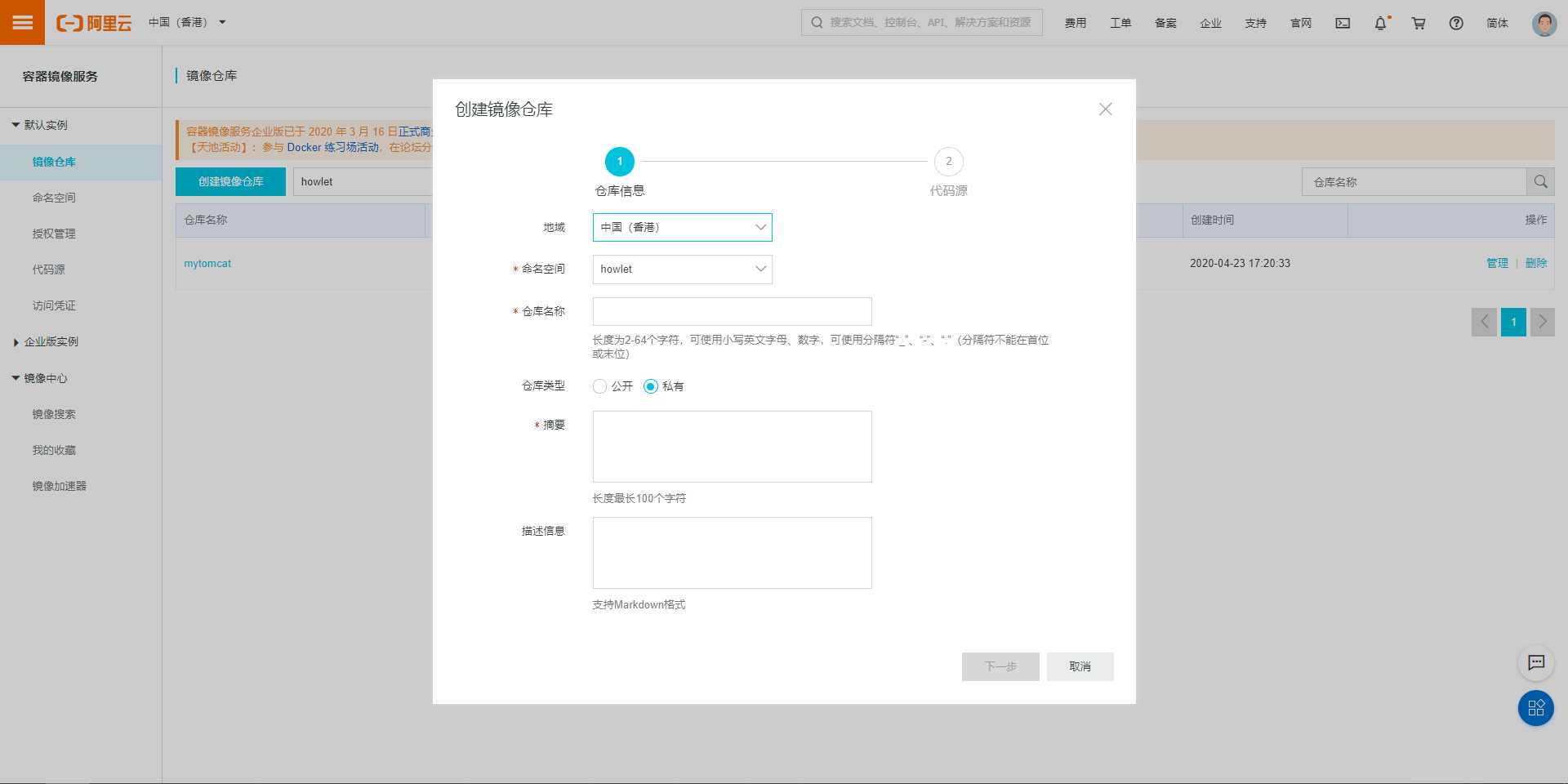Click 管理 for mytomcat
Screen dimensions: 1568x784
pos(1497,263)
